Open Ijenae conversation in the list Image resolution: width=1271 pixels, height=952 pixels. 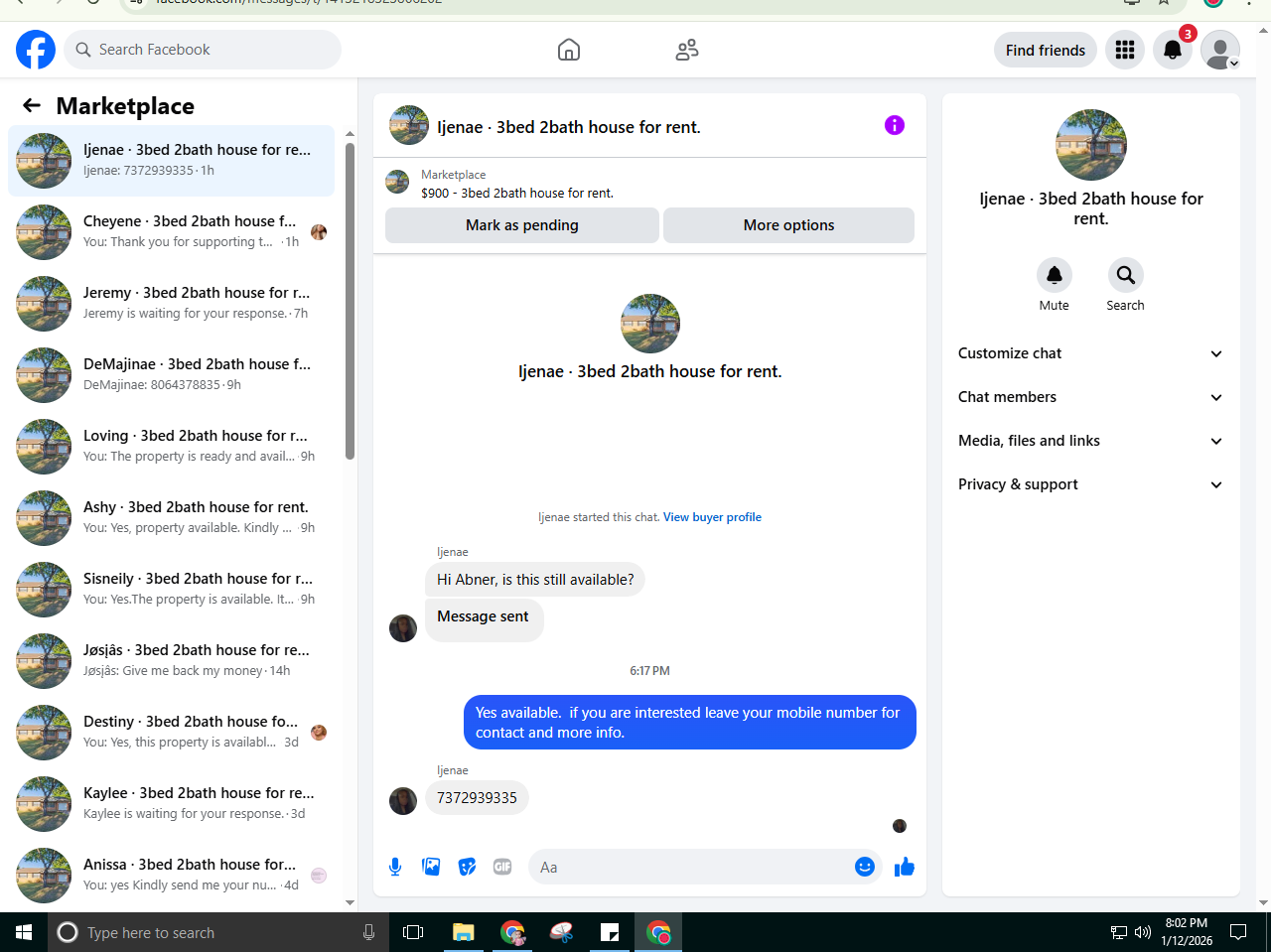point(171,161)
